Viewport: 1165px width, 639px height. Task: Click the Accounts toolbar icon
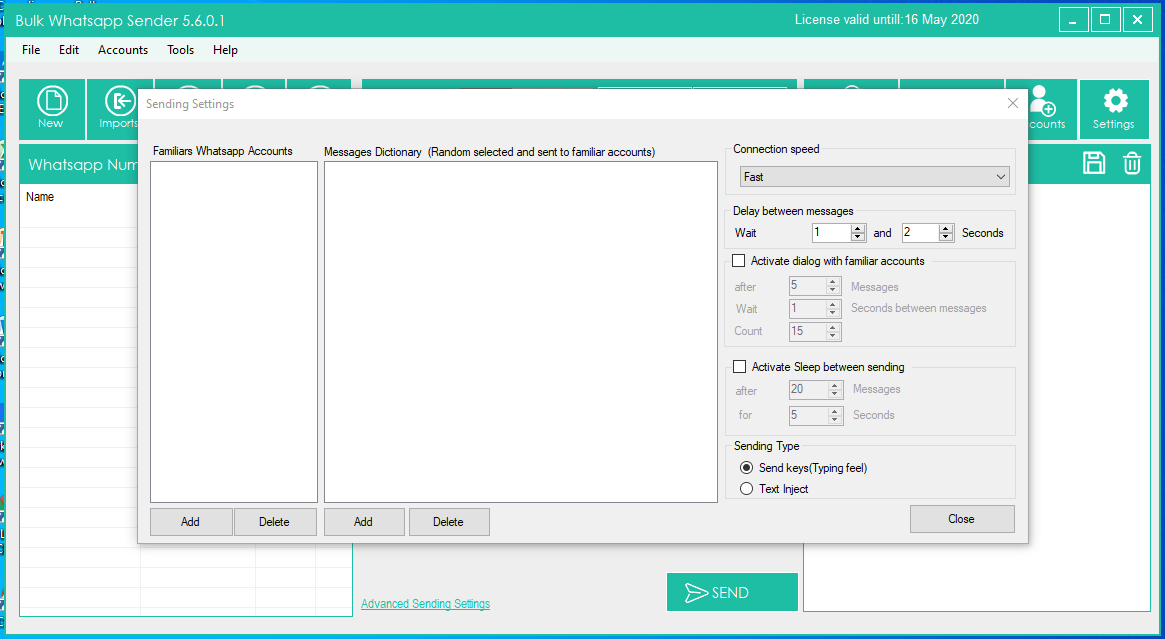pos(1045,108)
